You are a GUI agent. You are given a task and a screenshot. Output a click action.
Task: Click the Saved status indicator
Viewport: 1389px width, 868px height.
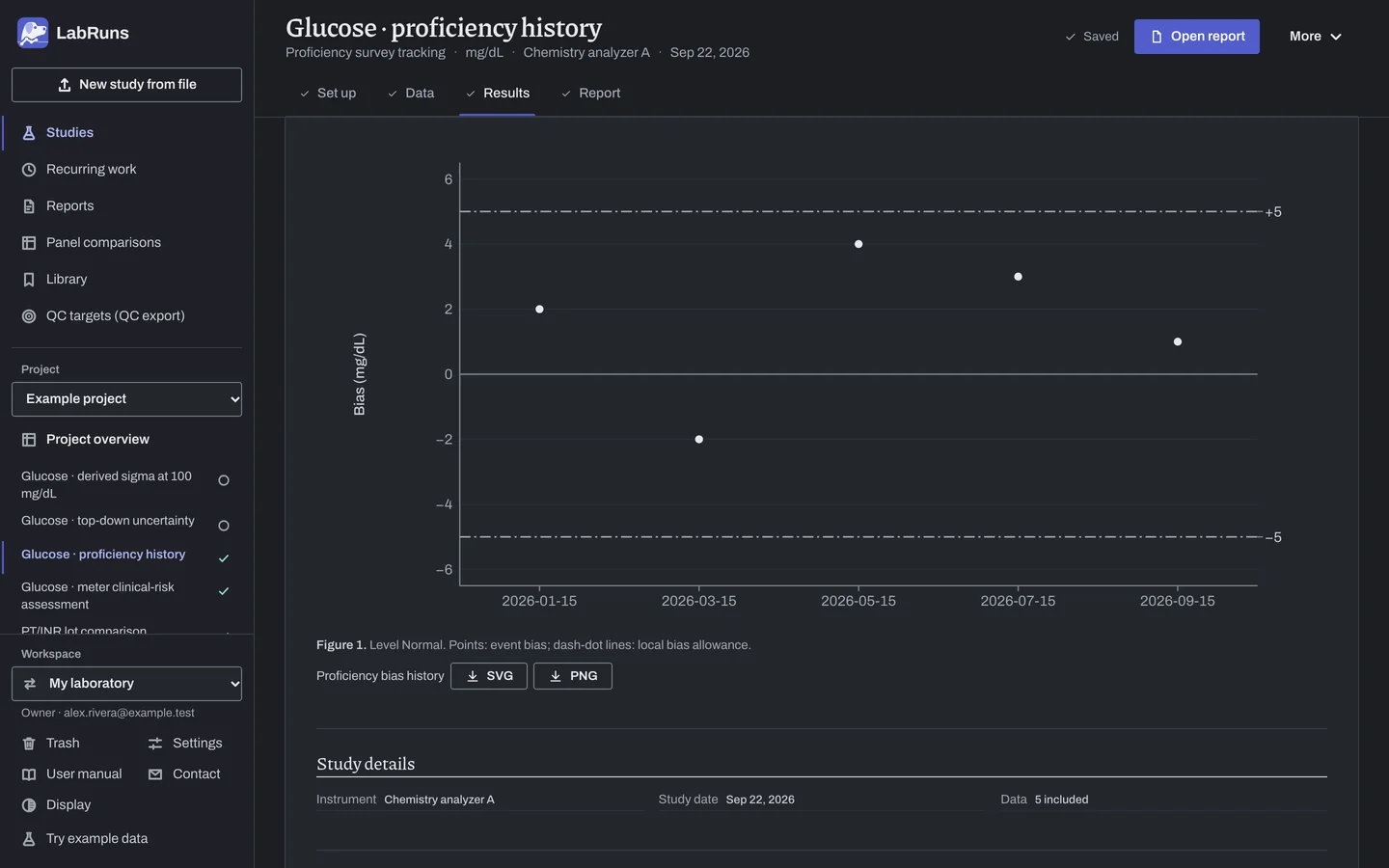(x=1092, y=37)
